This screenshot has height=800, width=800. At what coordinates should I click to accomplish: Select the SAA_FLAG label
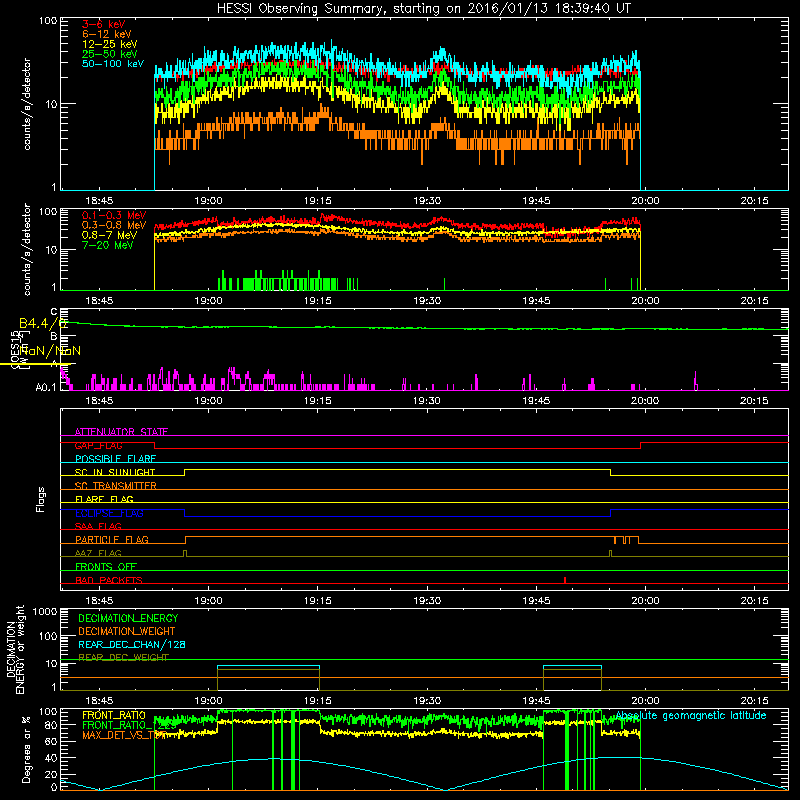pyautogui.click(x=98, y=526)
